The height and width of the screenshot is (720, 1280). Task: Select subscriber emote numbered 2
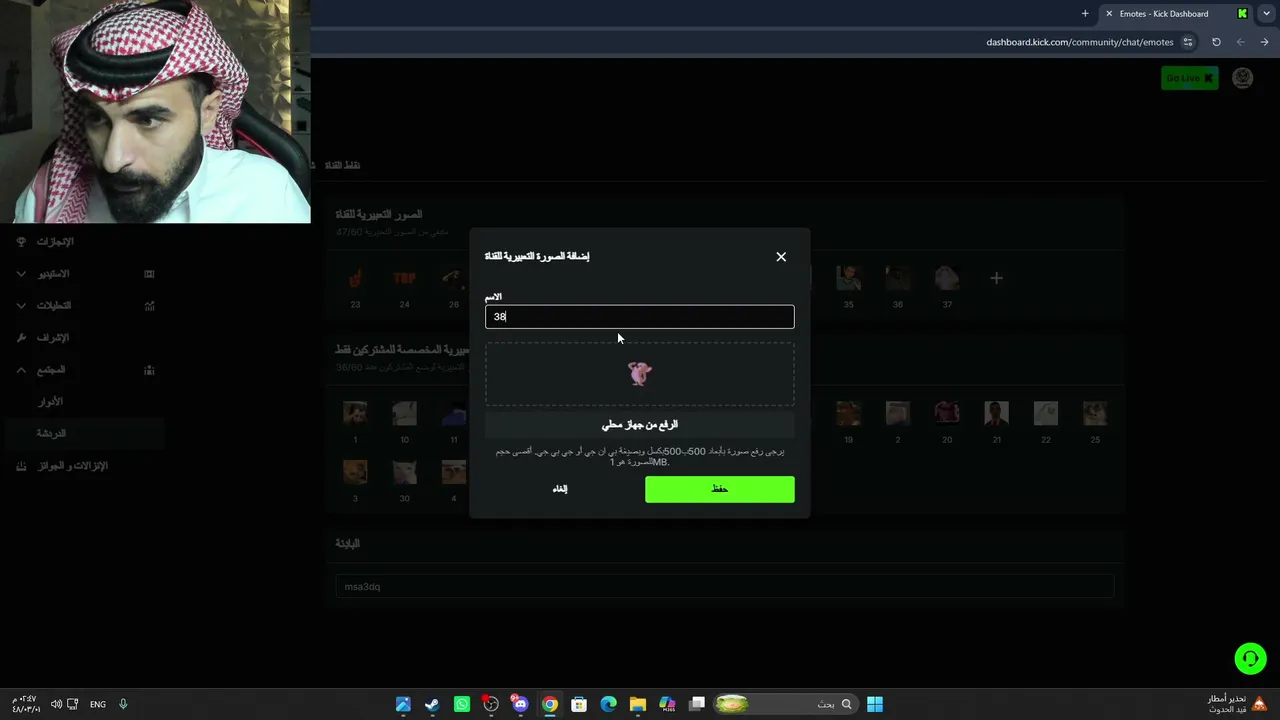(898, 413)
